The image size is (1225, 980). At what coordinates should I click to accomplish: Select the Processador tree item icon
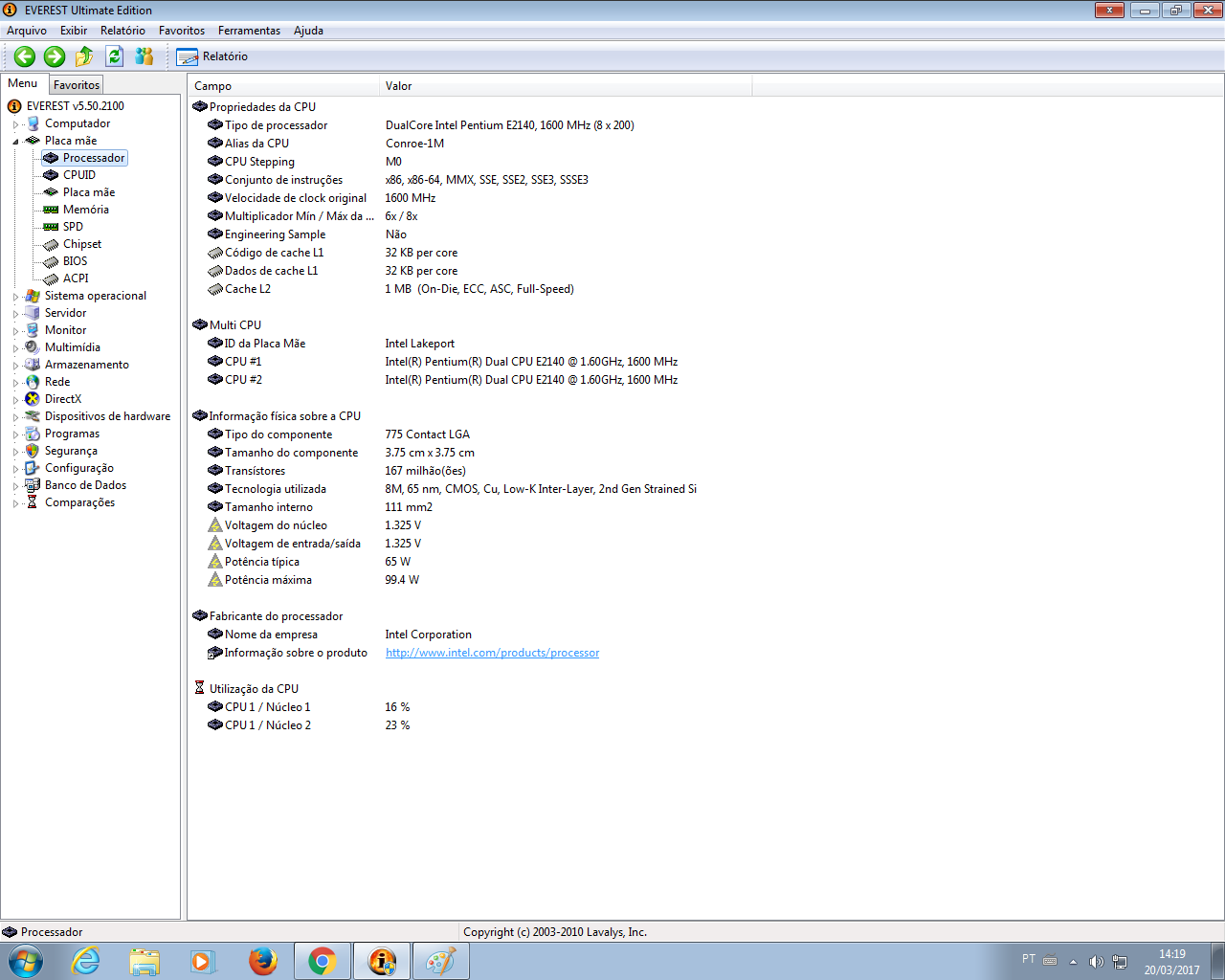[51, 158]
